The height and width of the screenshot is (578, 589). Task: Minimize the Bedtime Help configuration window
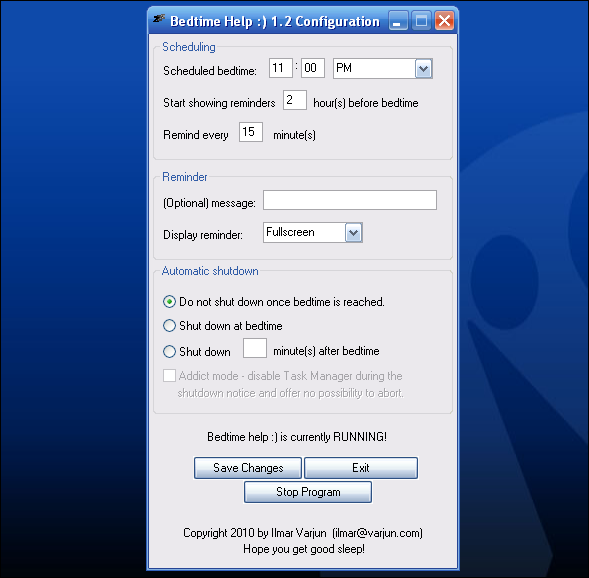tap(398, 21)
